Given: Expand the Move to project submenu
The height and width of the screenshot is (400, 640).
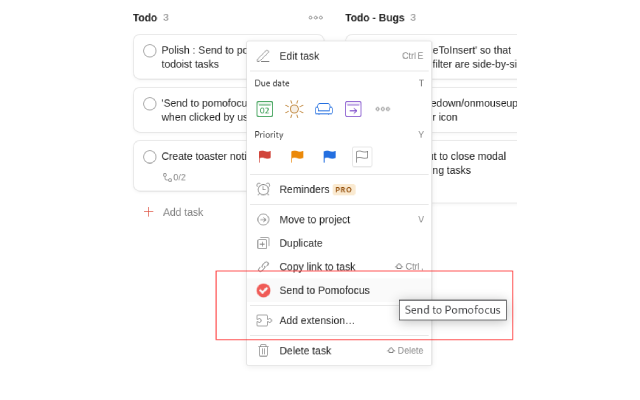Looking at the screenshot, I should tap(314, 219).
